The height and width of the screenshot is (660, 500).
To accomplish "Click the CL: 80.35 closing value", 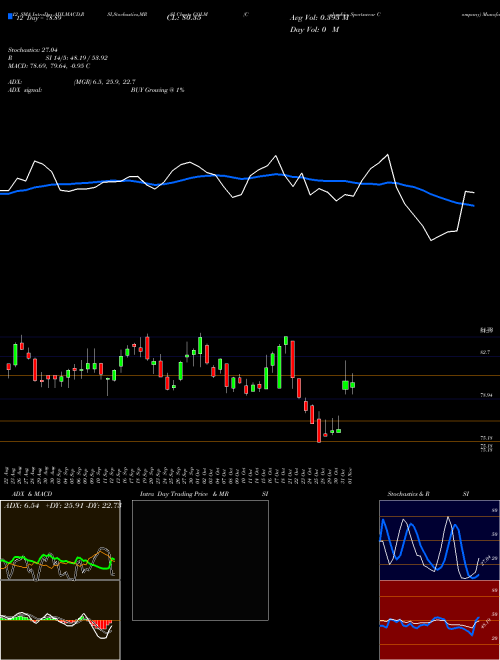I will (x=184, y=19).
